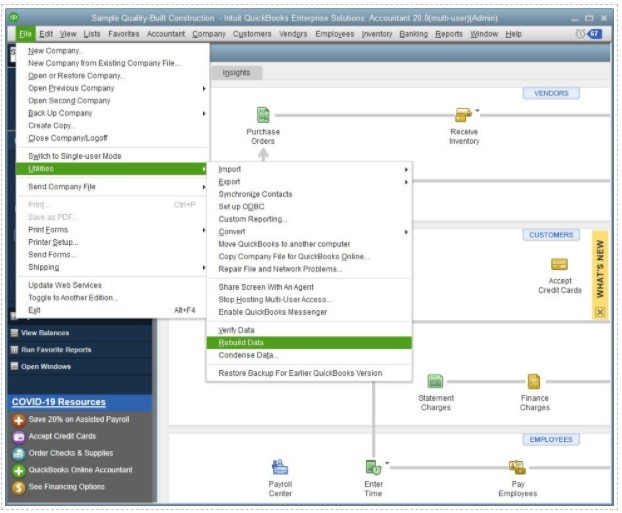Click the Receive Inventory icon
The width and height of the screenshot is (622, 513).
[x=463, y=115]
